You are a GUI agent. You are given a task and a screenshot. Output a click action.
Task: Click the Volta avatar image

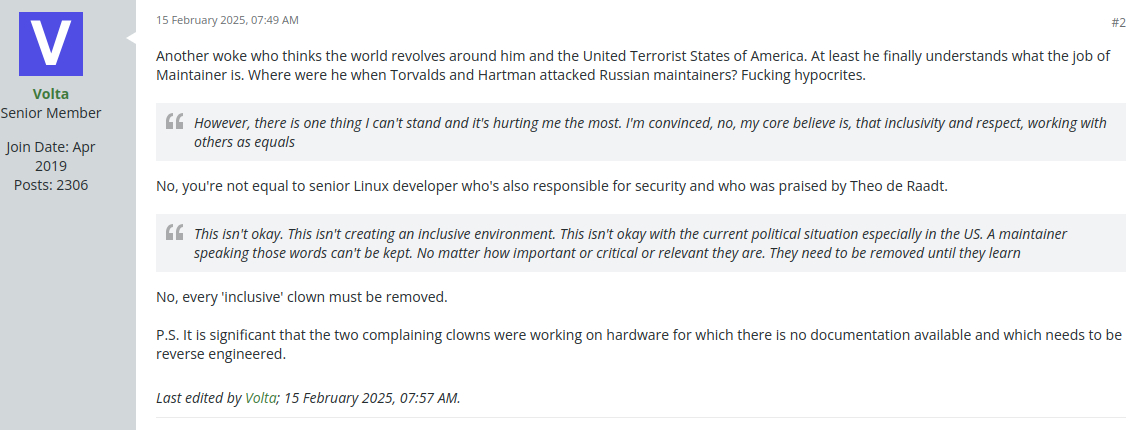pyautogui.click(x=51, y=44)
